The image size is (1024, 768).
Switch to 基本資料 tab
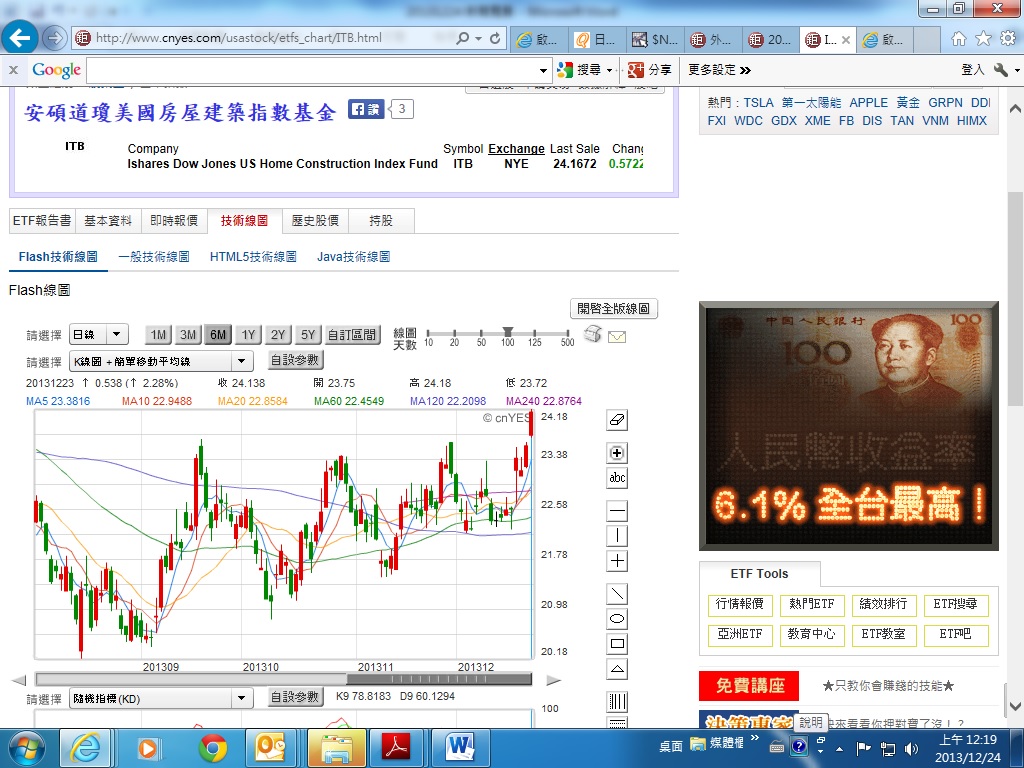pyautogui.click(x=108, y=221)
